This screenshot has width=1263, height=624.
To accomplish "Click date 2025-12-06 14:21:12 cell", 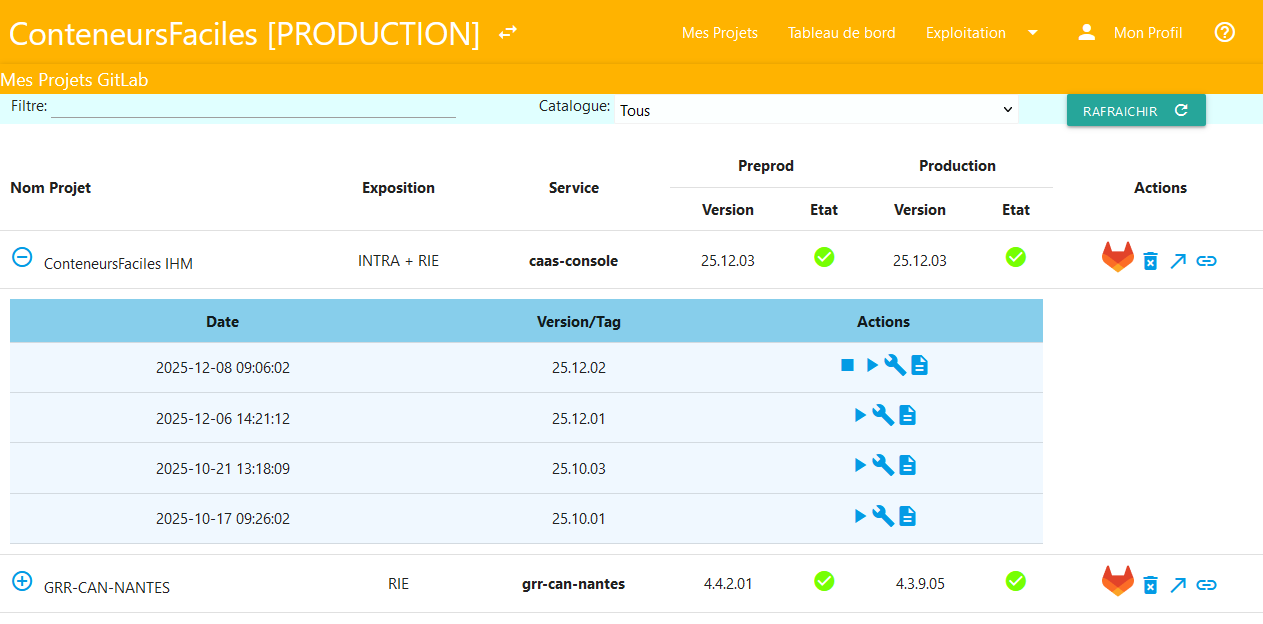I will click(x=223, y=418).
